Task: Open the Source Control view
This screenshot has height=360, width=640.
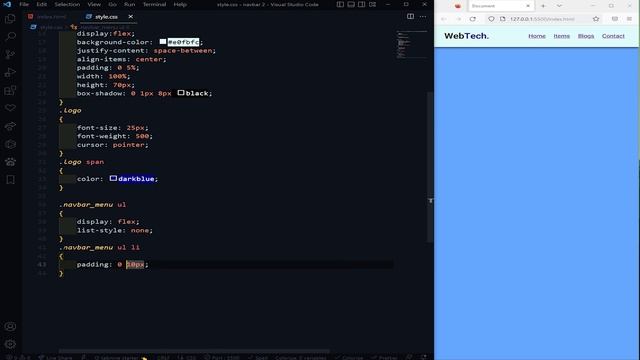Action: [10, 55]
